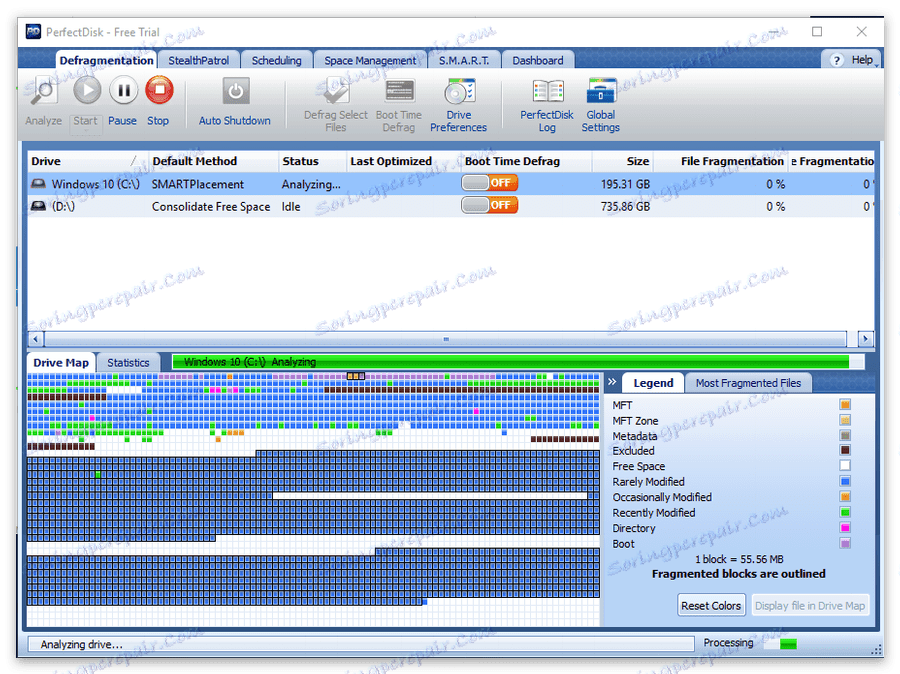Click the Windows 10 (C:\) Analyzing progress bar

518,362
